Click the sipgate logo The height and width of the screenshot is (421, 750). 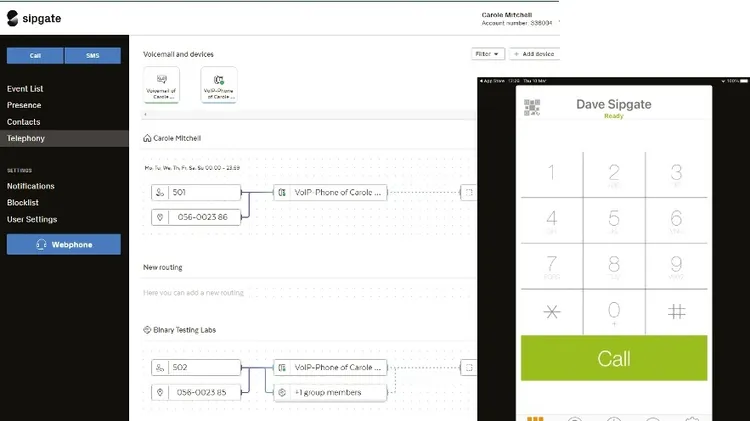tap(34, 18)
